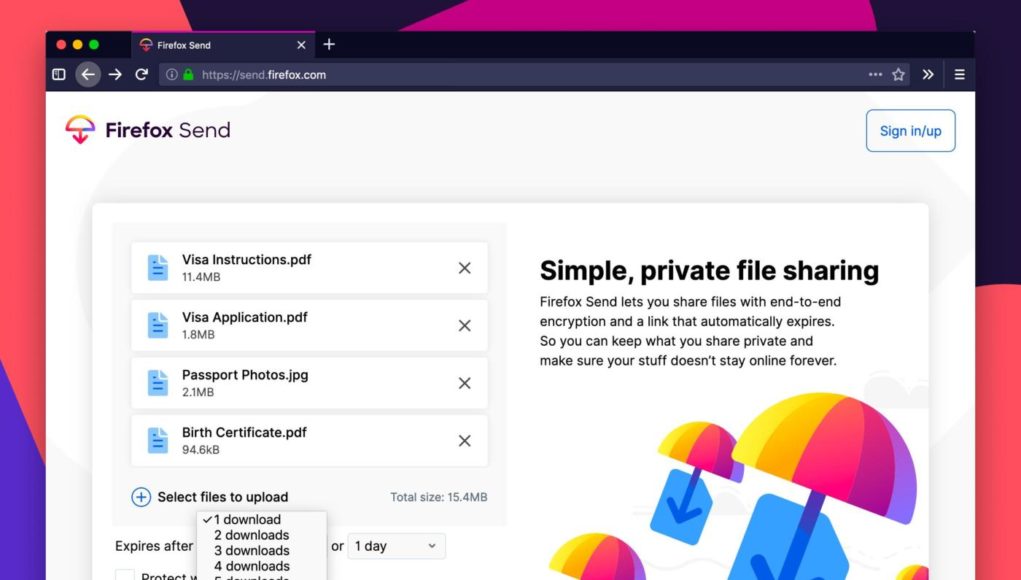
Task: Click the Visa Instructions.pdf file icon
Action: [158, 268]
